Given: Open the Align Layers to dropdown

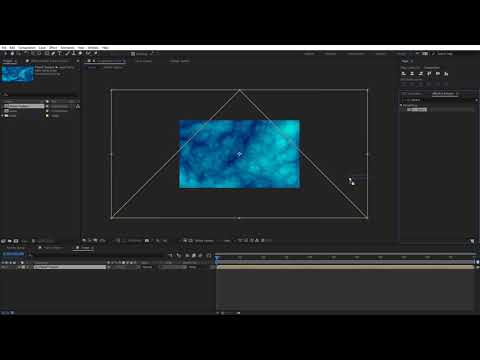Looking at the screenshot, I should pos(432,68).
